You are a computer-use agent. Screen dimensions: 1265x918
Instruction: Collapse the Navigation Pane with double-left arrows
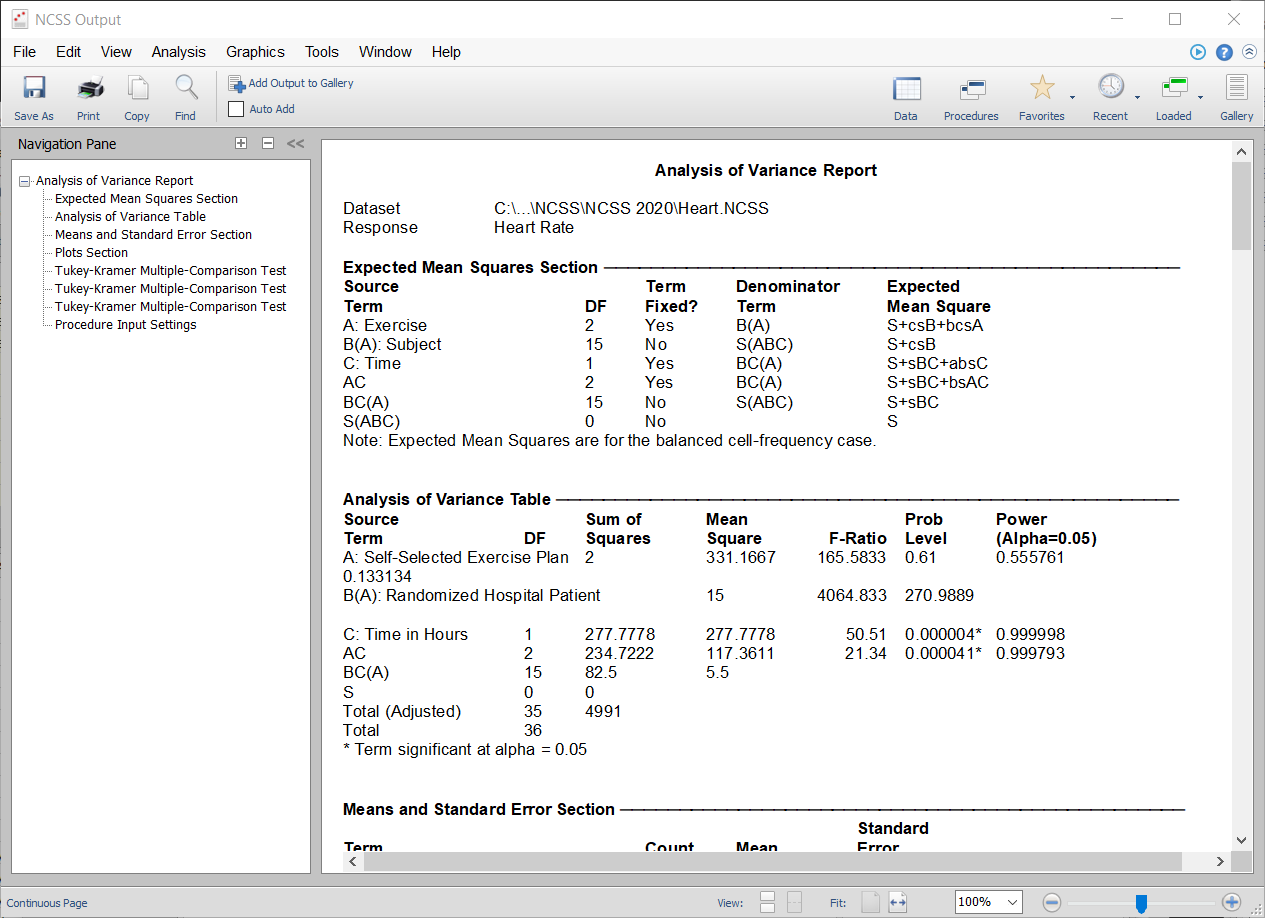pyautogui.click(x=294, y=143)
